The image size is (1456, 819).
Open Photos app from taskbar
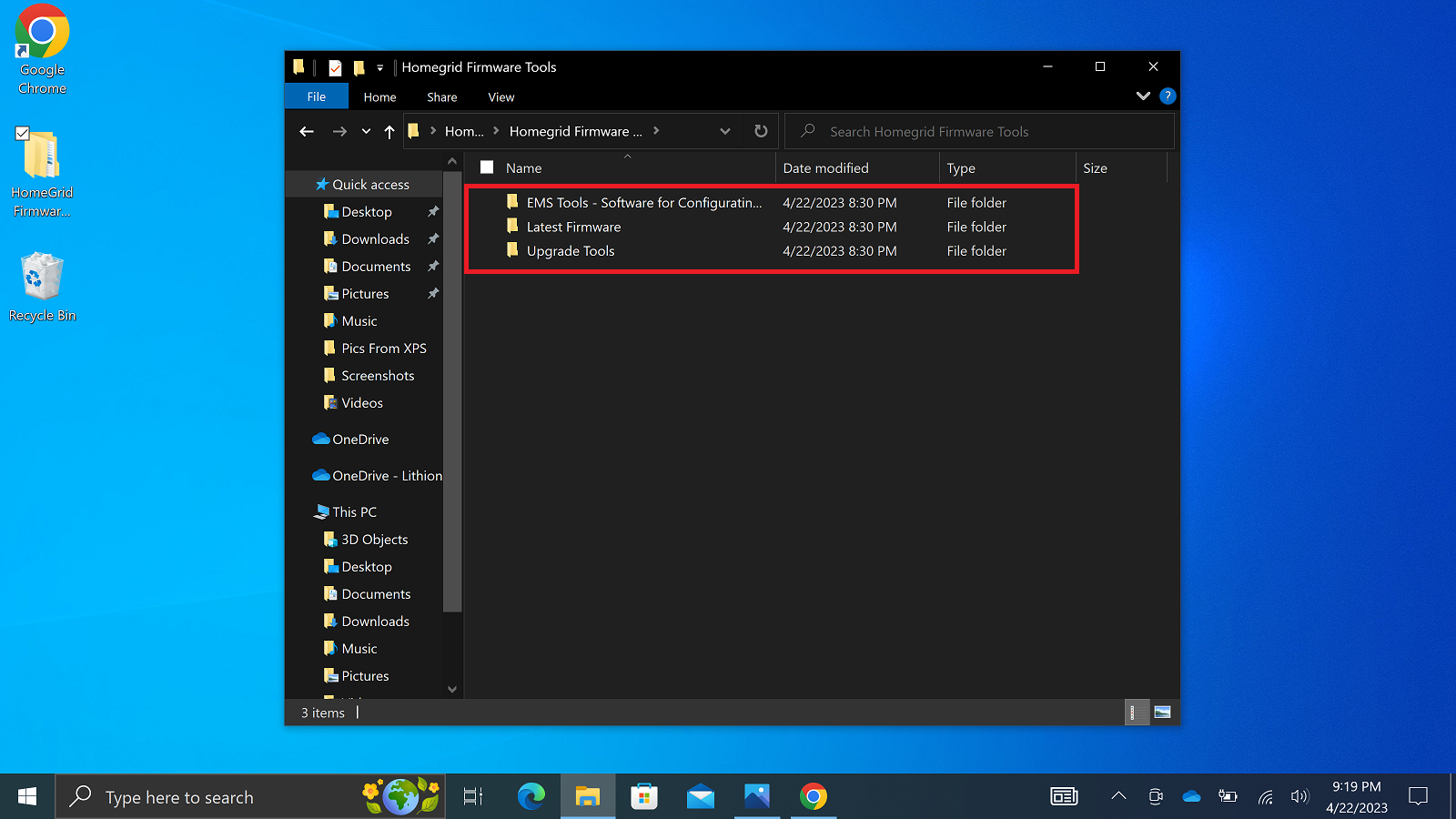757,797
